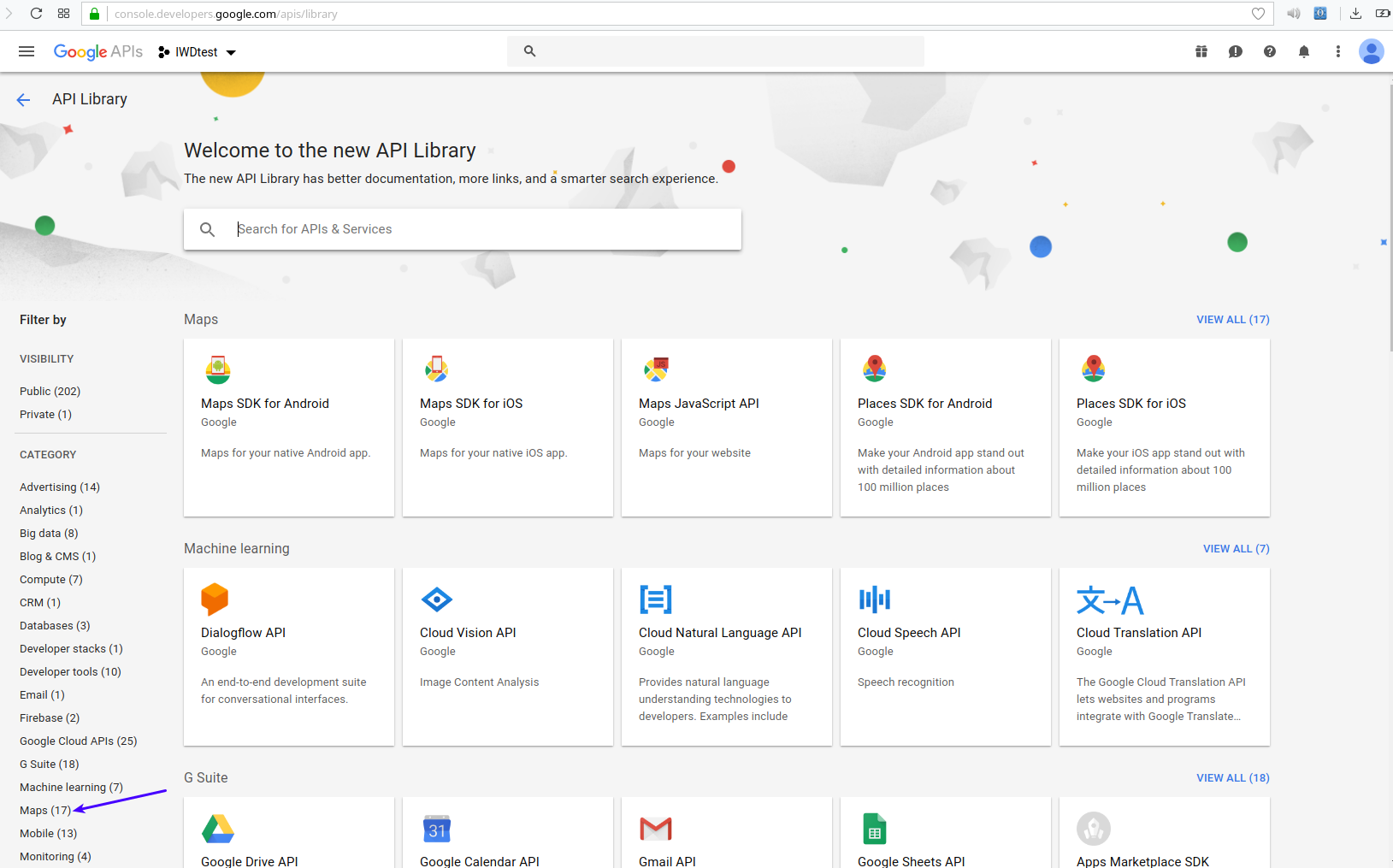Click VIEW ALL (18) for G Suite
1393x868 pixels.
click(1233, 777)
